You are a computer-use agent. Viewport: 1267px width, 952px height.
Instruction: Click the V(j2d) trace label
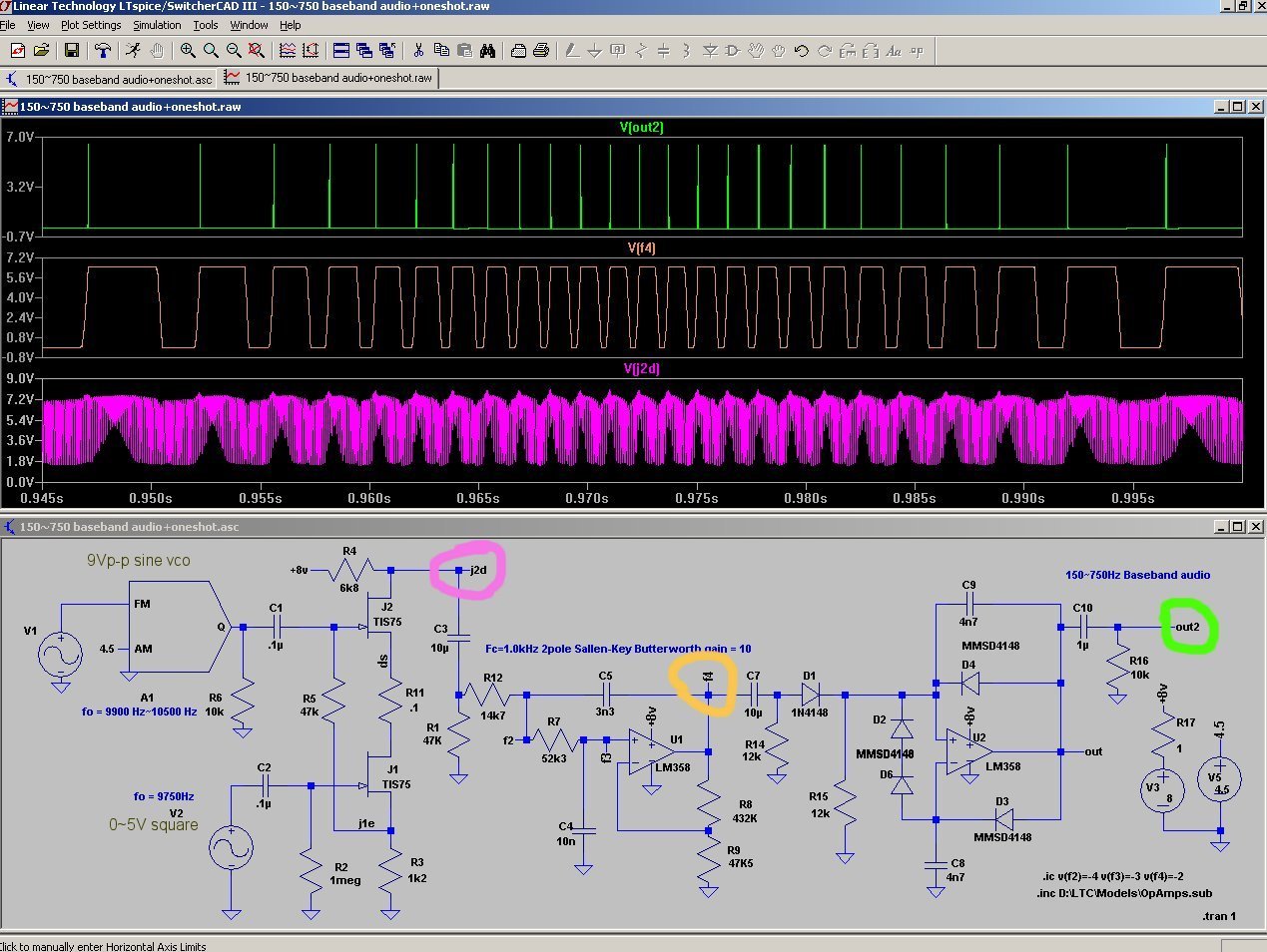[x=641, y=369]
